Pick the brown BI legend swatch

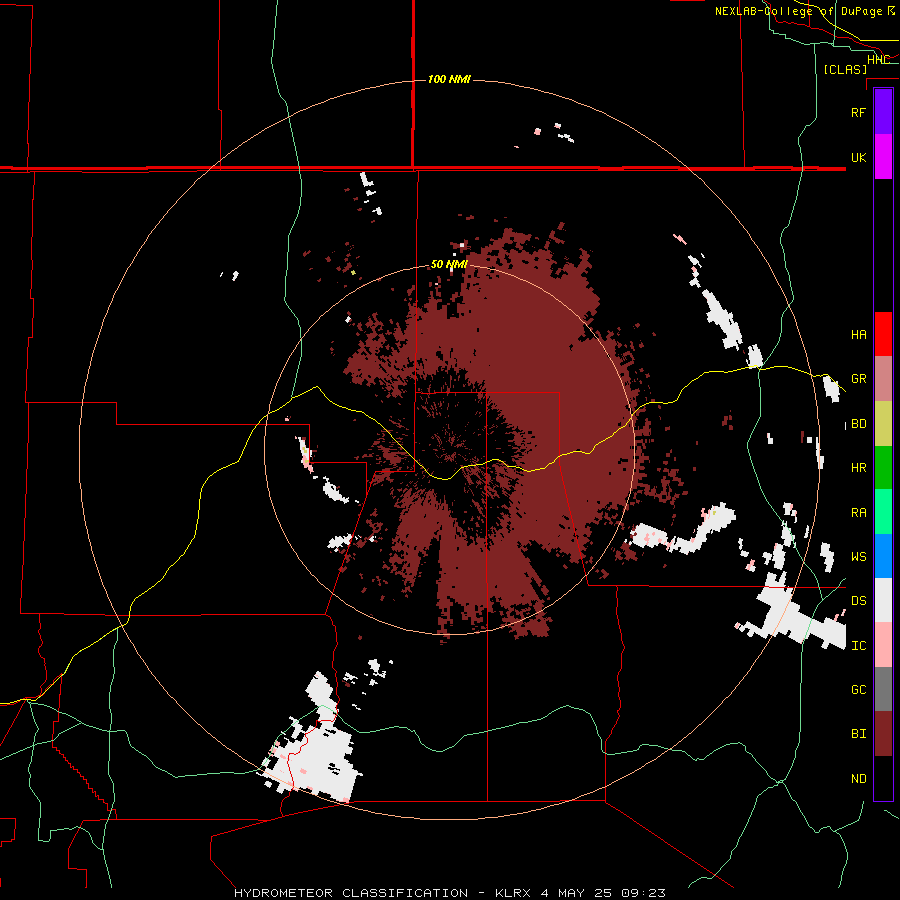point(883,734)
